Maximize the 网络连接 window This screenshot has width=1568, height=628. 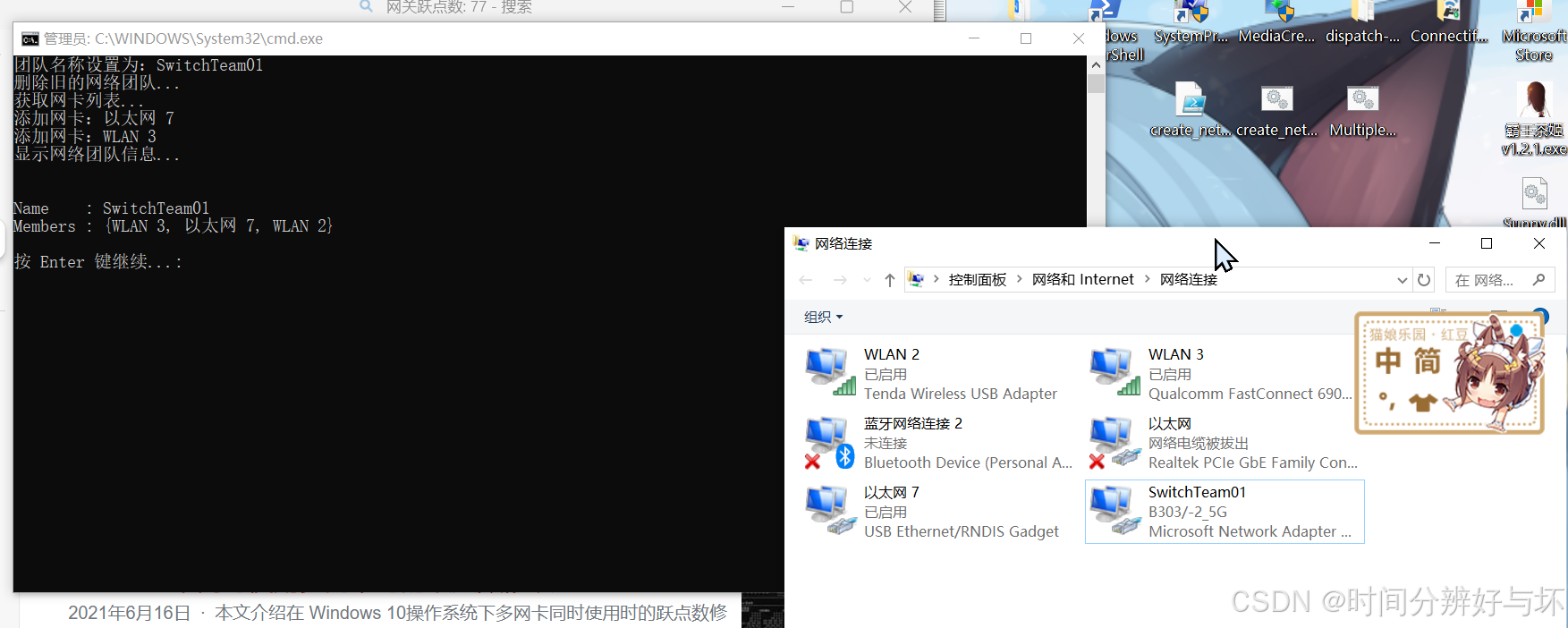(x=1487, y=243)
